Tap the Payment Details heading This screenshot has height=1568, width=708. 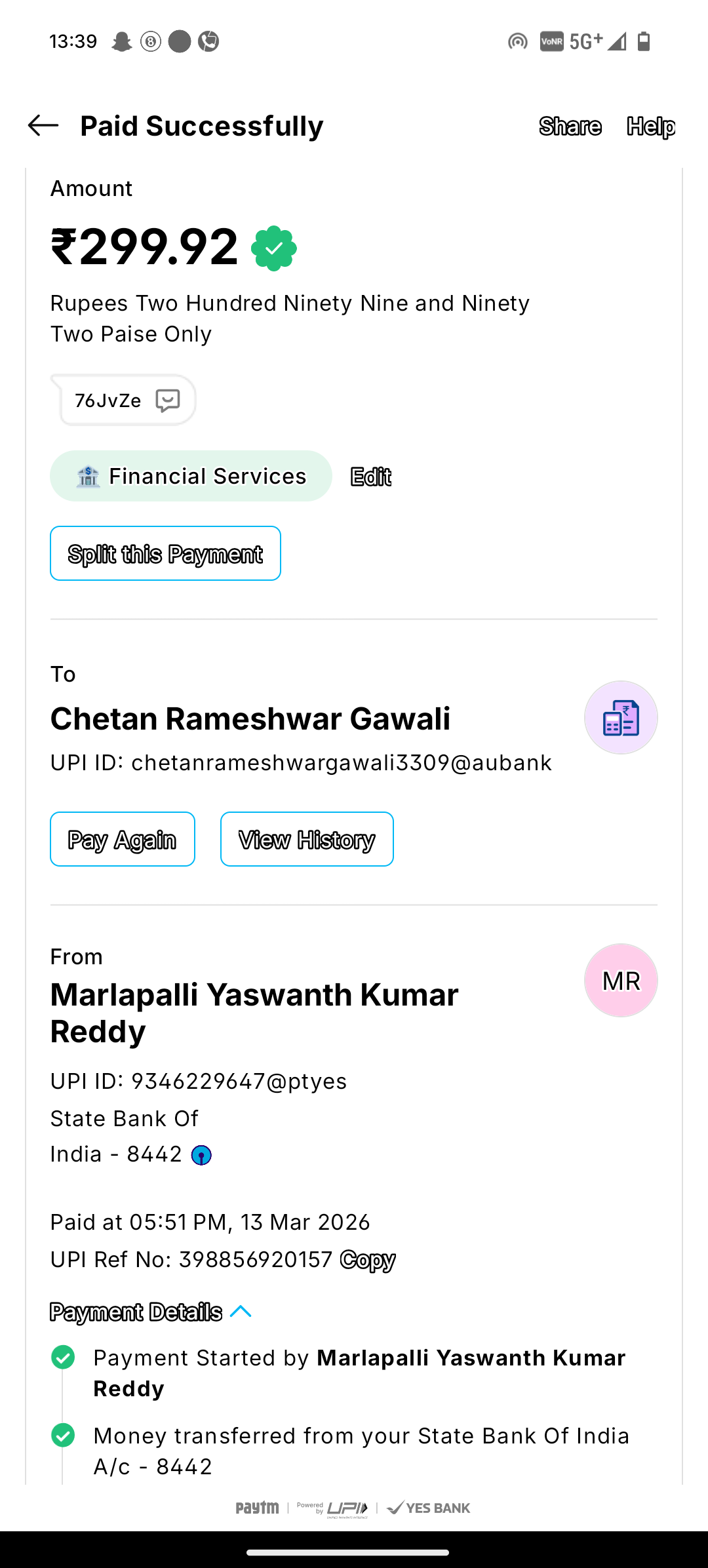pos(136,1312)
